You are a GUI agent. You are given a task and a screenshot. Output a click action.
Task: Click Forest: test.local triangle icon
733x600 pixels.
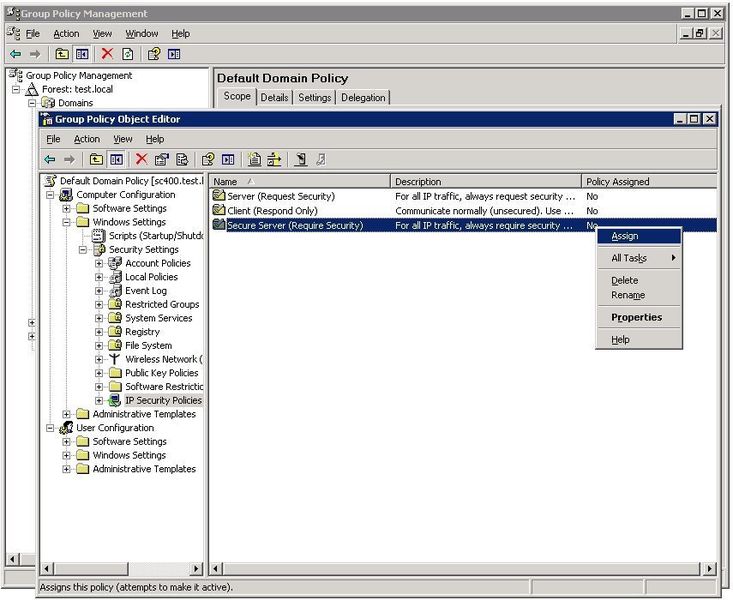32,89
